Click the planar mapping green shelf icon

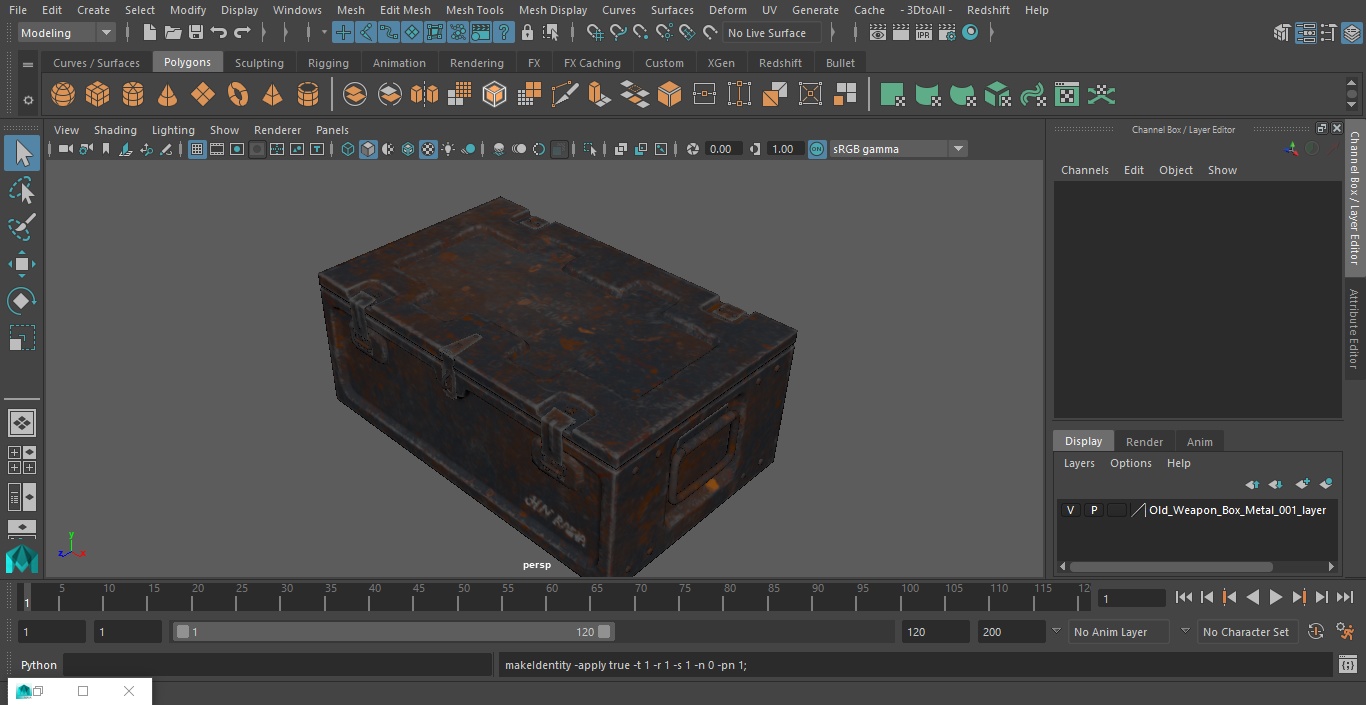point(892,95)
